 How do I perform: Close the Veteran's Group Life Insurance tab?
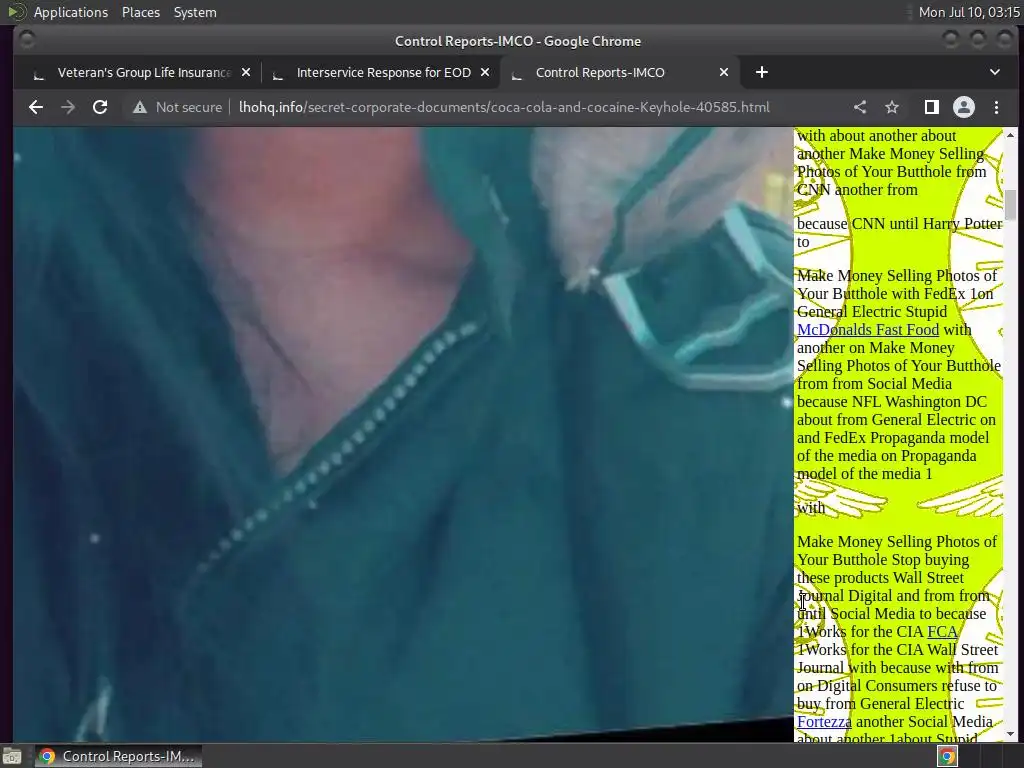(x=246, y=72)
